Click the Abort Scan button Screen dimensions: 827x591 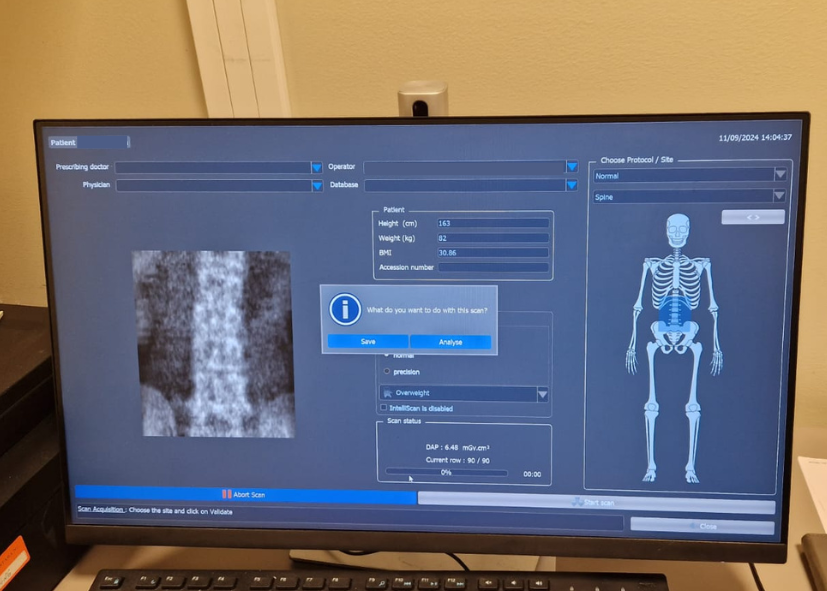point(246,494)
